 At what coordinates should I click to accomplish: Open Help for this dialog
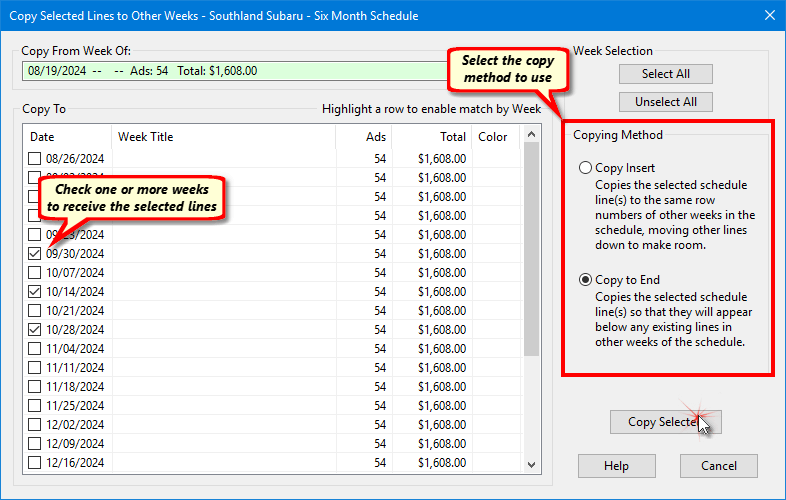tap(617, 466)
